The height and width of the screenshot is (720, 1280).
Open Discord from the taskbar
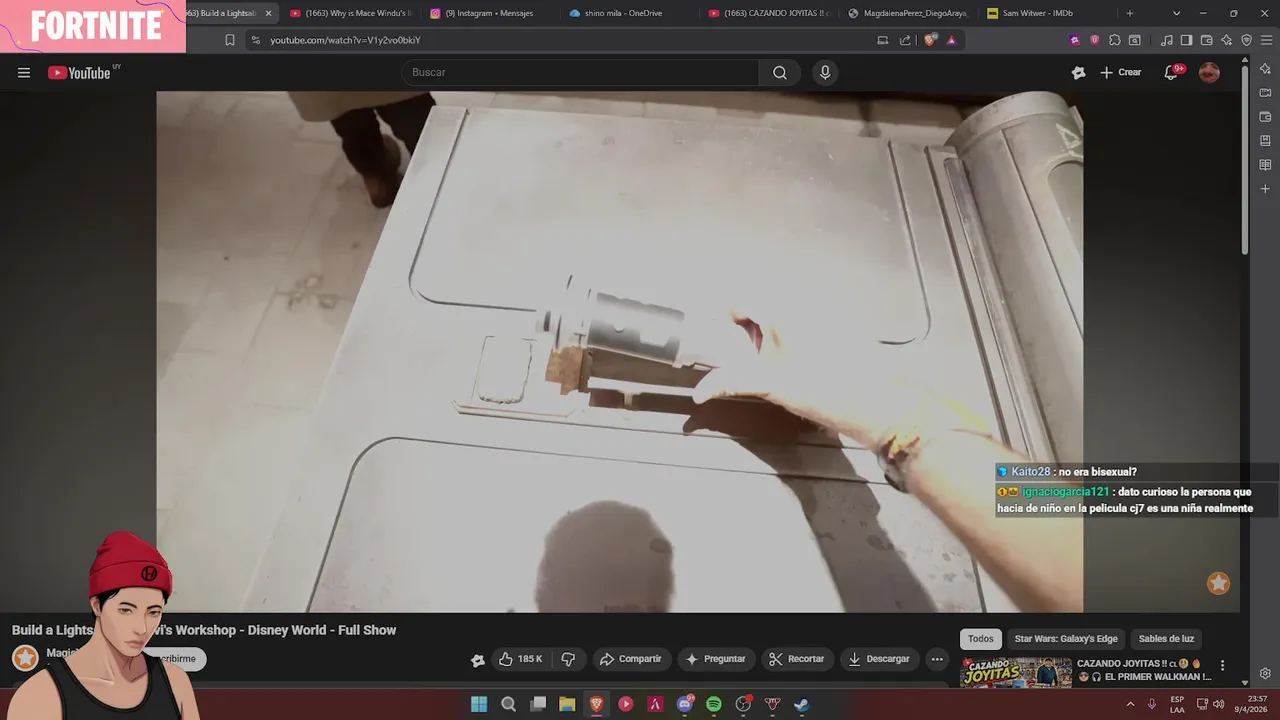pos(685,704)
